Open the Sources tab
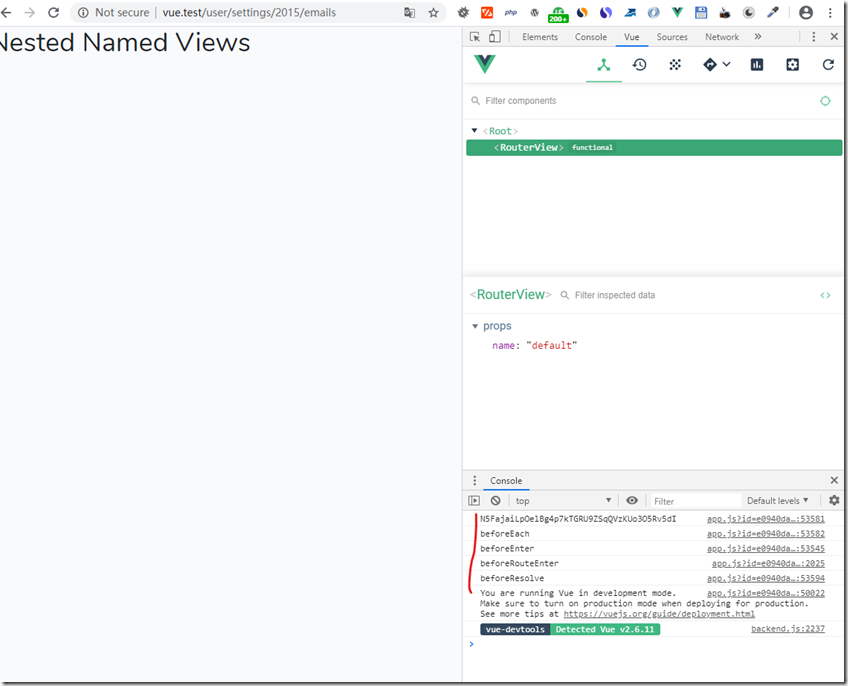 pyautogui.click(x=672, y=37)
